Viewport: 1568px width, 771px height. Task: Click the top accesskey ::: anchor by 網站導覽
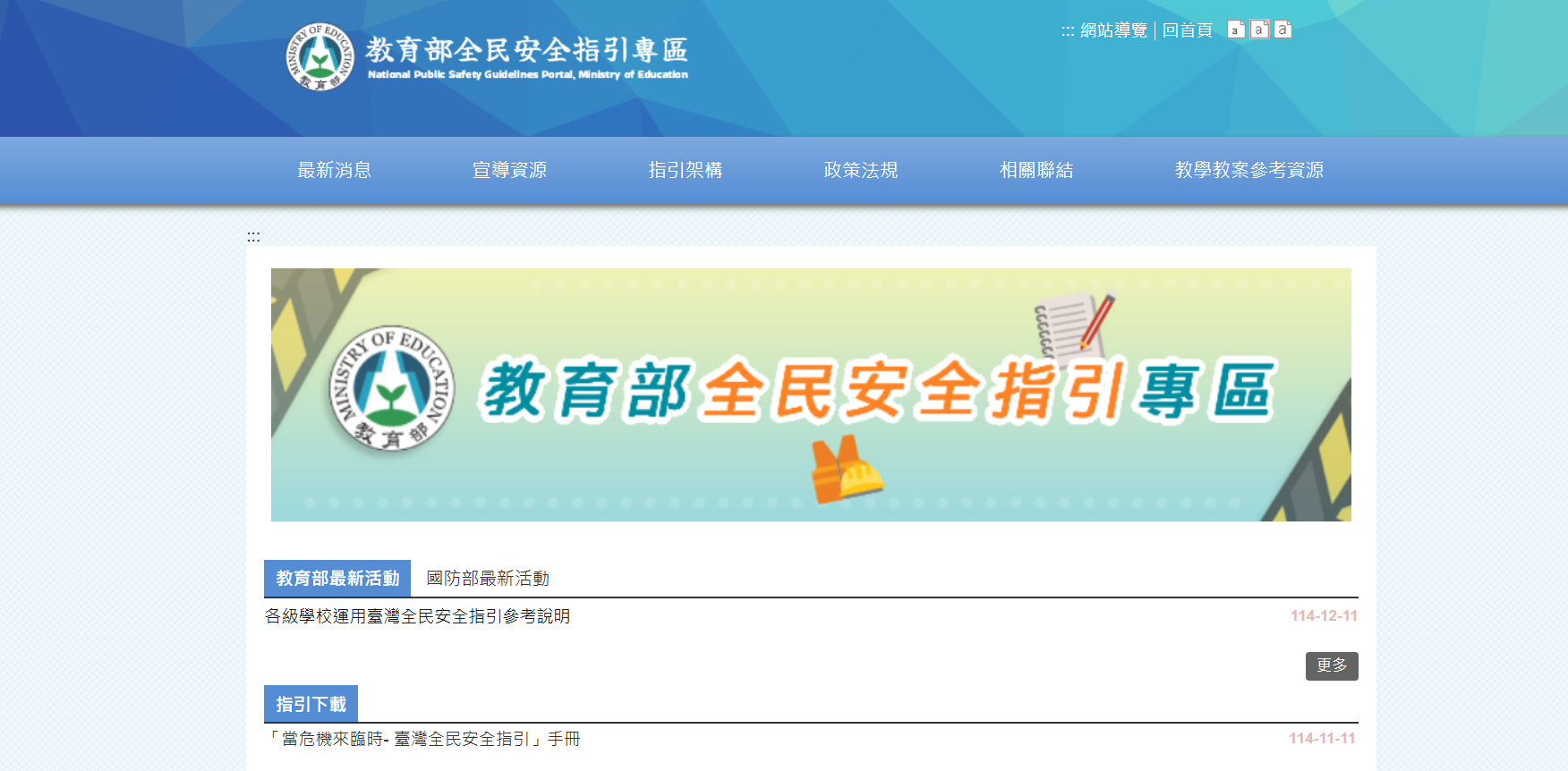click(1067, 31)
